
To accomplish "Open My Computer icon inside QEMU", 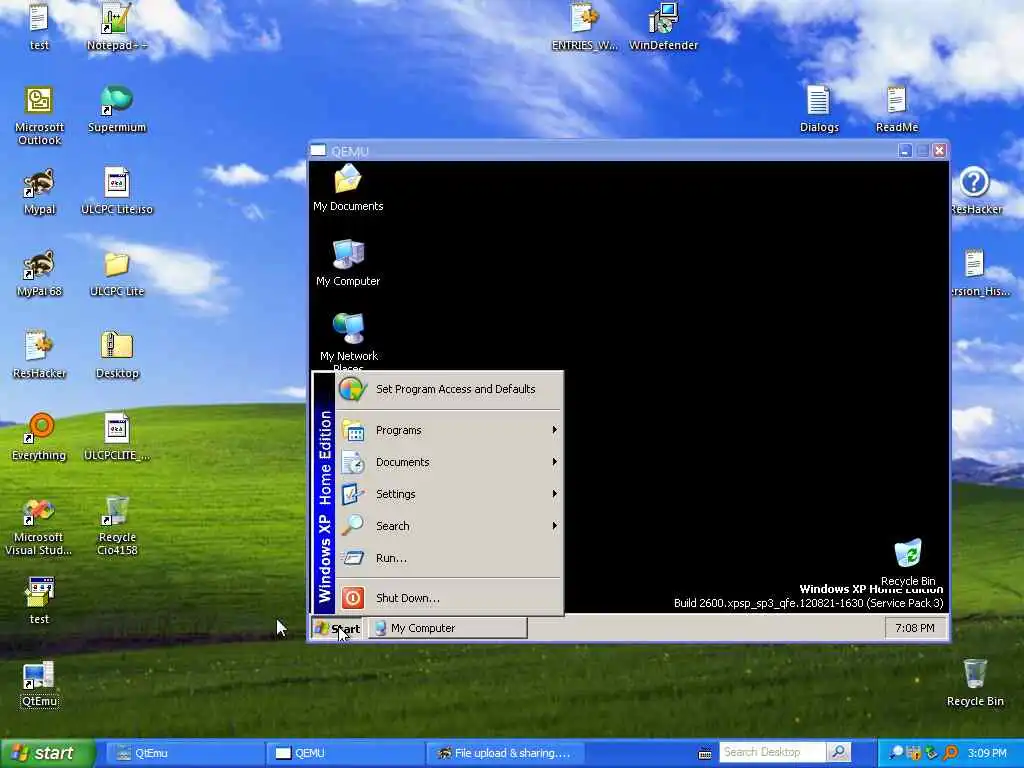I will tap(348, 263).
